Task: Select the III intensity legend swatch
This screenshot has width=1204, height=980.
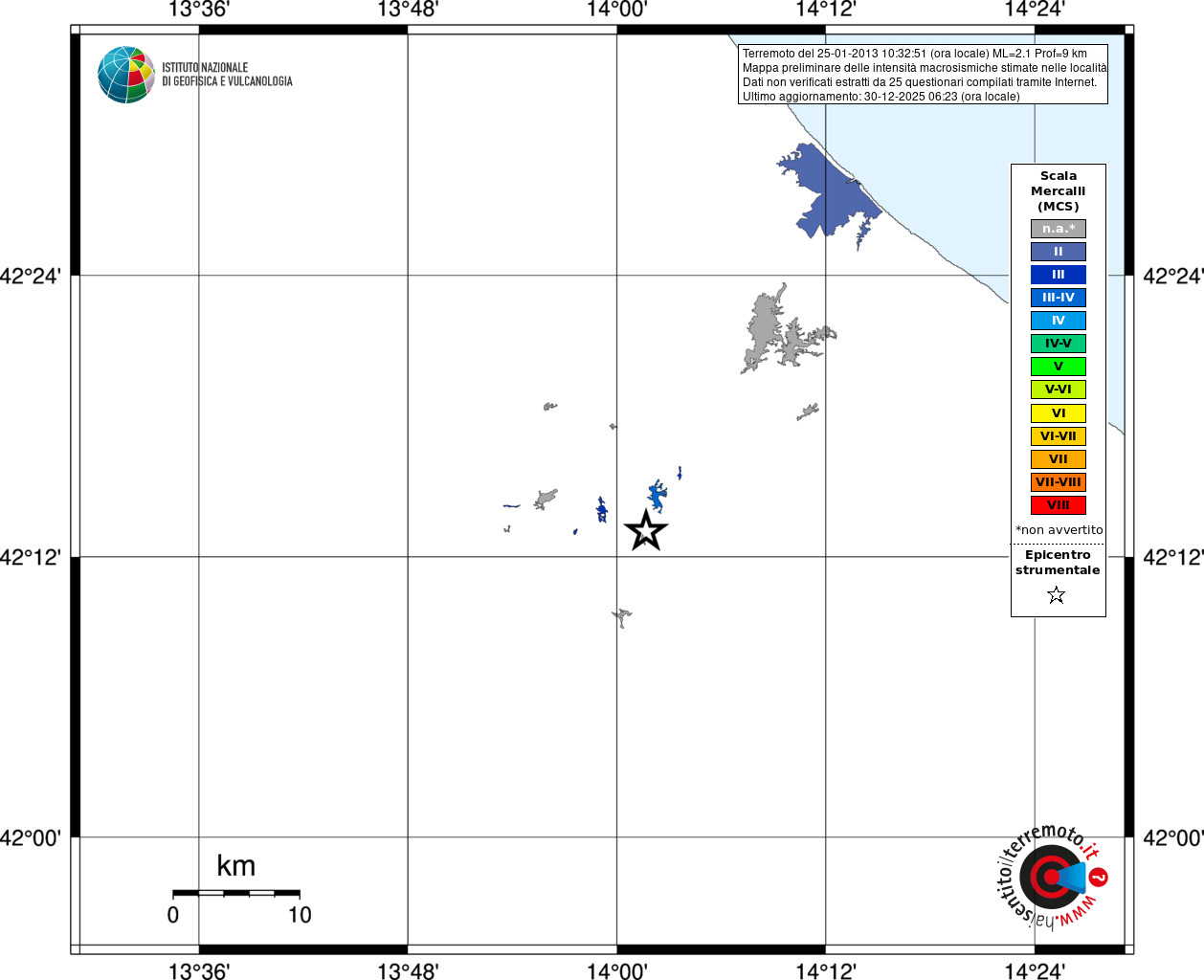Action: click(1059, 275)
